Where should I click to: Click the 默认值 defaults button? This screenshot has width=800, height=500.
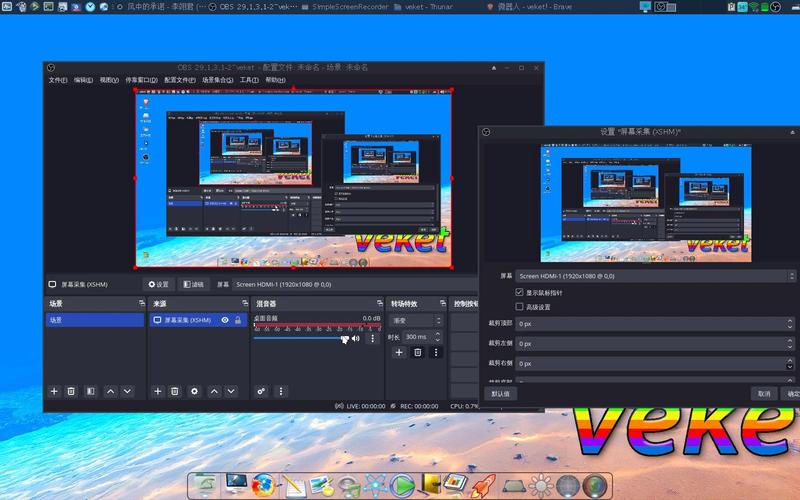click(x=500, y=394)
